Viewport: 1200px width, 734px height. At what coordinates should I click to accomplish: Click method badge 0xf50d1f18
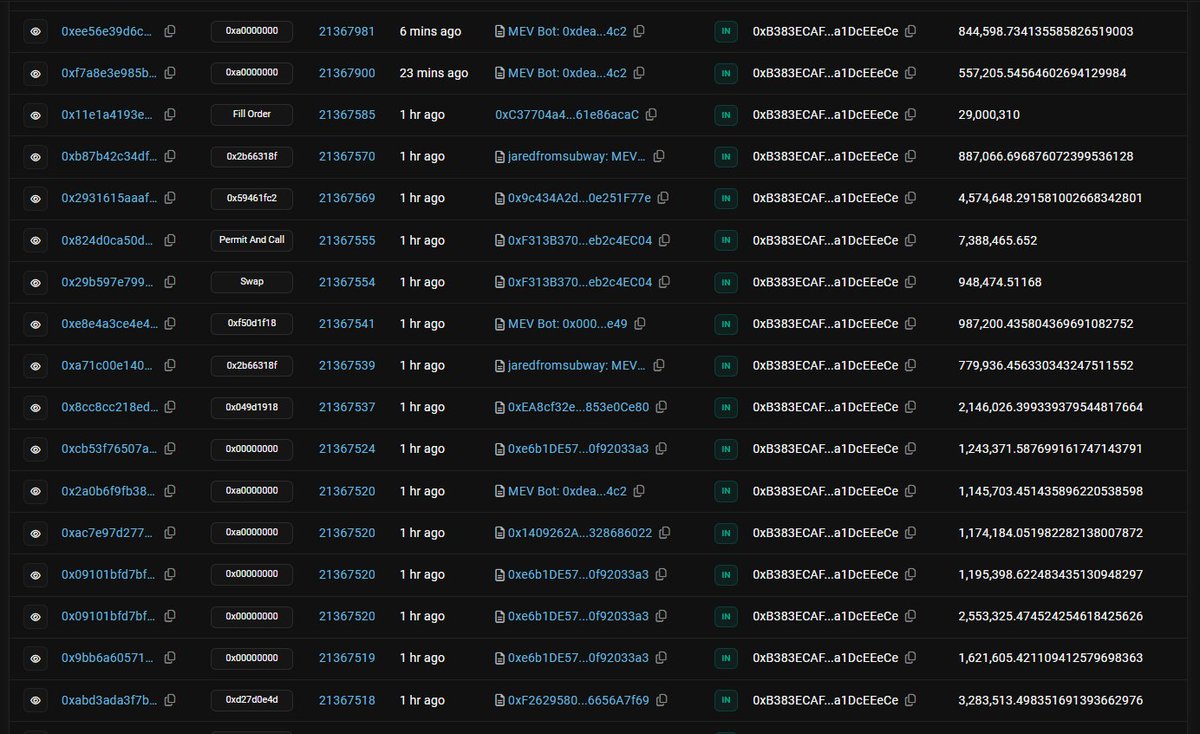point(252,324)
